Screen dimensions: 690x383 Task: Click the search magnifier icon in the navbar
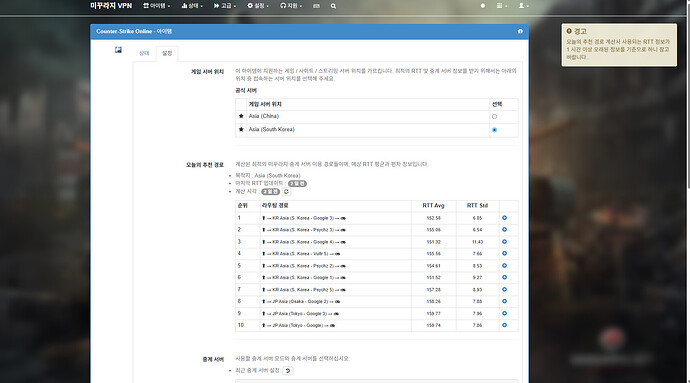click(x=333, y=6)
